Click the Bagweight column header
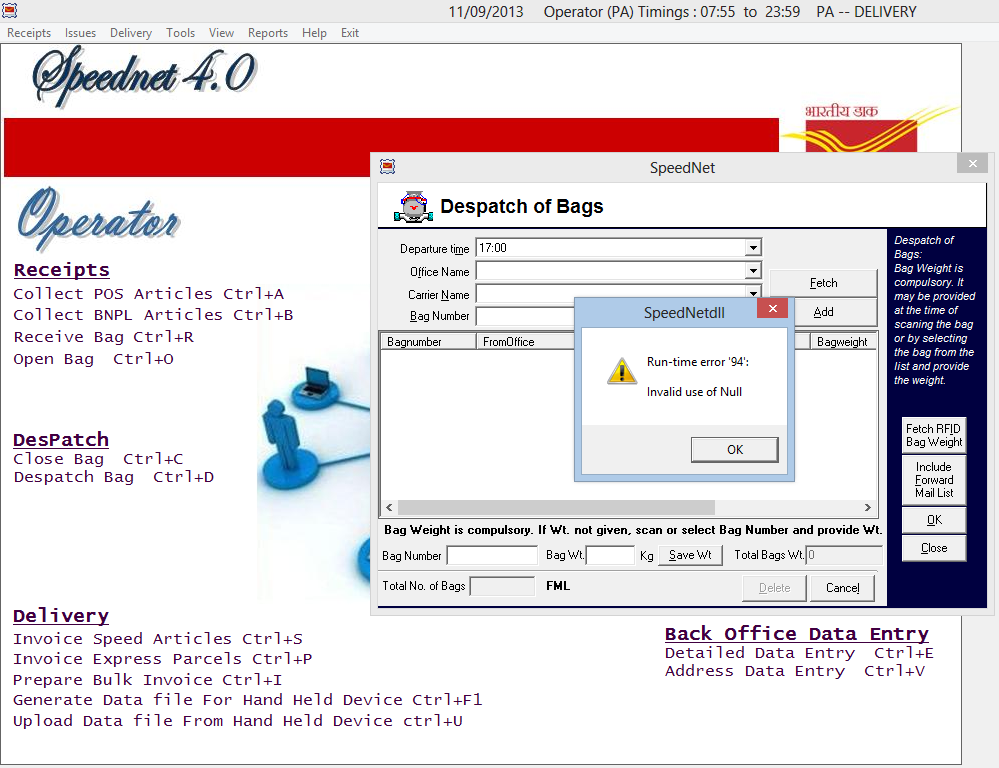This screenshot has width=999, height=768. (842, 342)
